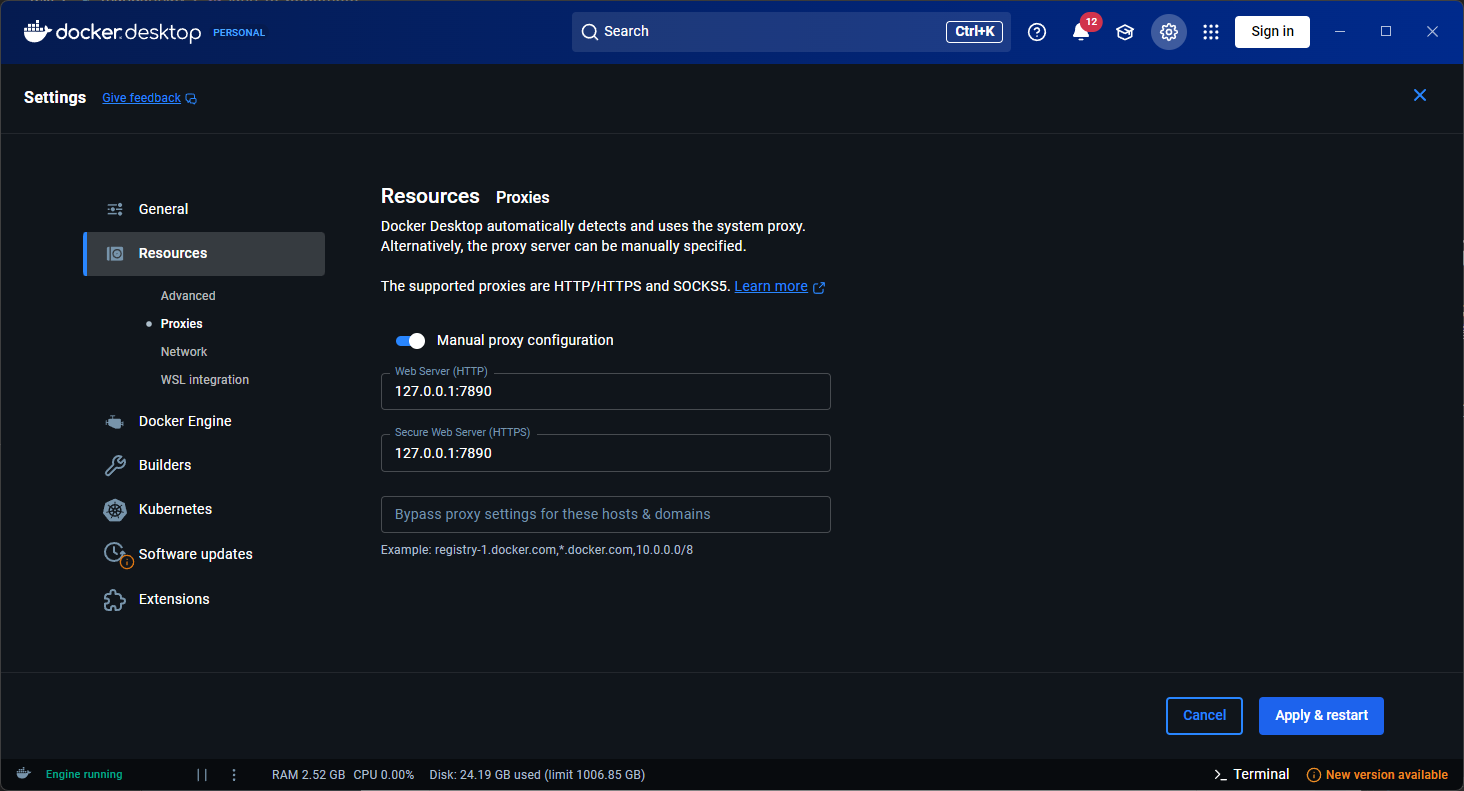Open notifications bell with 12 badge
The height and width of the screenshot is (791, 1464).
point(1081,32)
